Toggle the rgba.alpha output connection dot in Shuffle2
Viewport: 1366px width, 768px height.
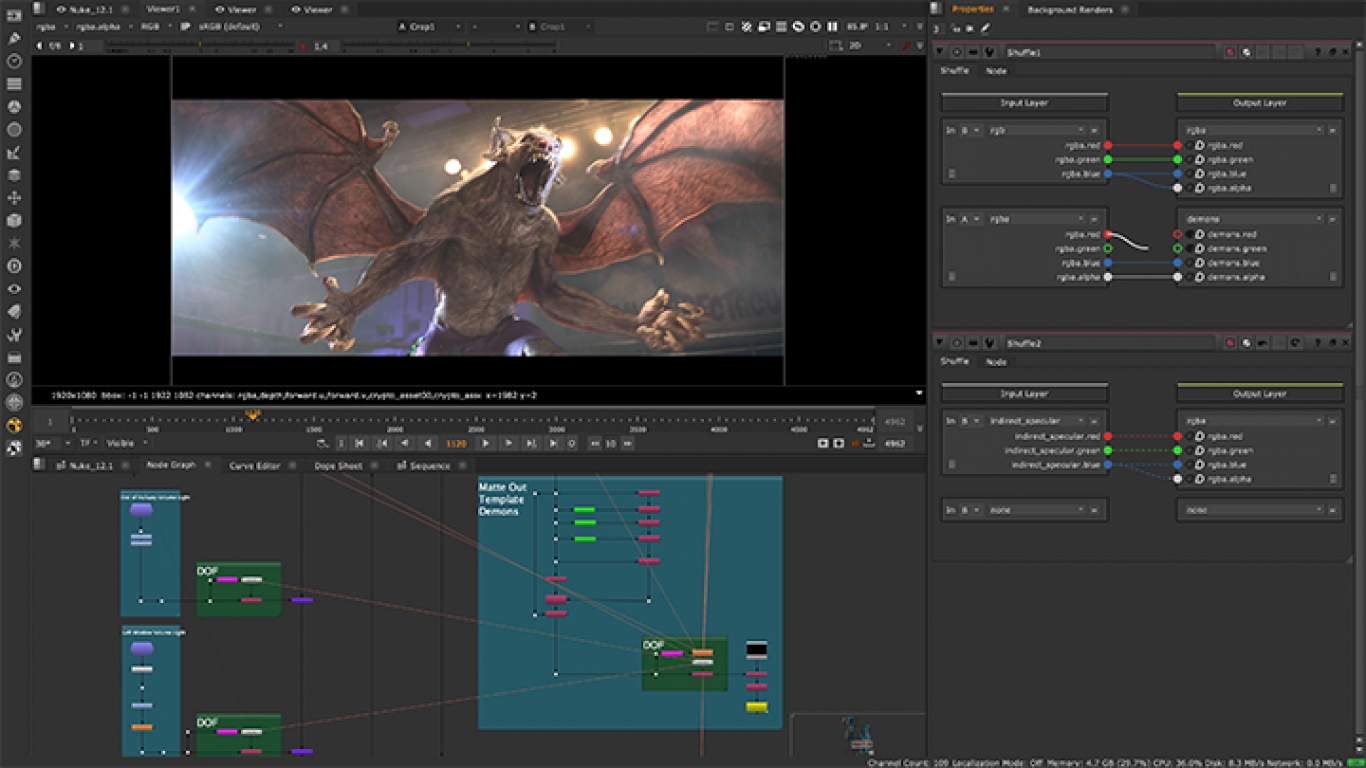pyautogui.click(x=1178, y=478)
